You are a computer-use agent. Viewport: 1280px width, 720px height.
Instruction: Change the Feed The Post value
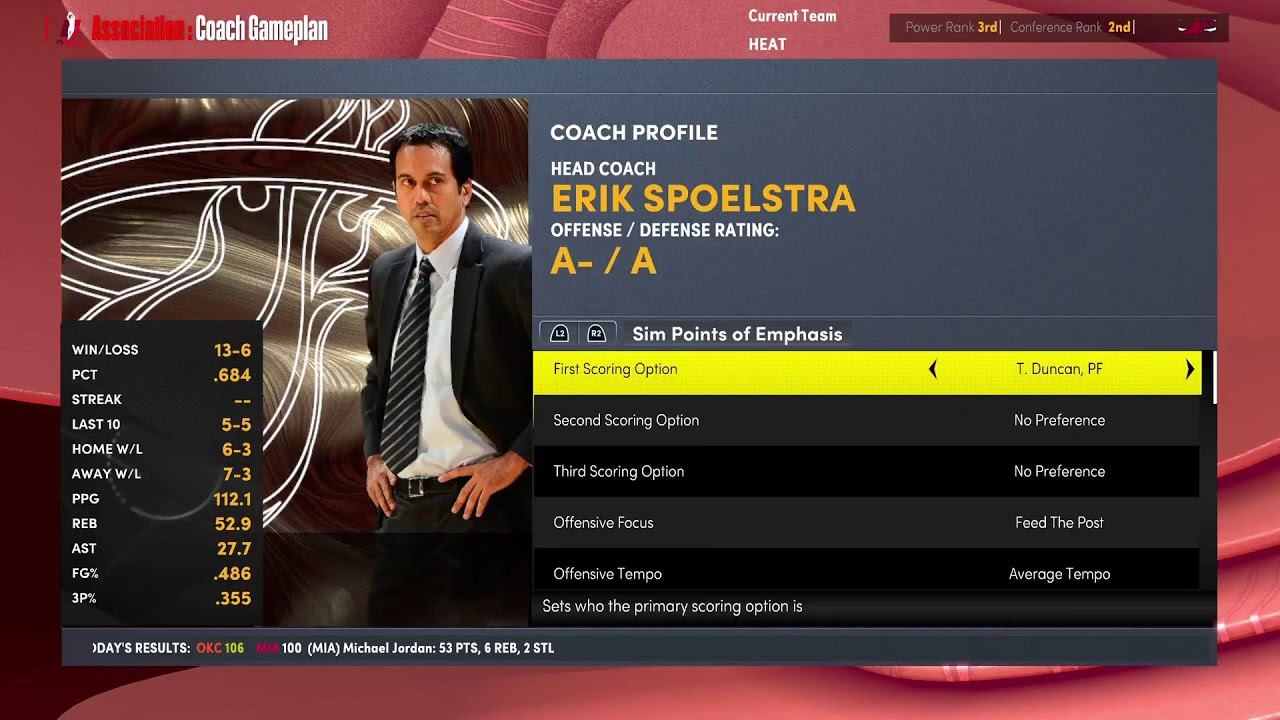click(x=1060, y=522)
